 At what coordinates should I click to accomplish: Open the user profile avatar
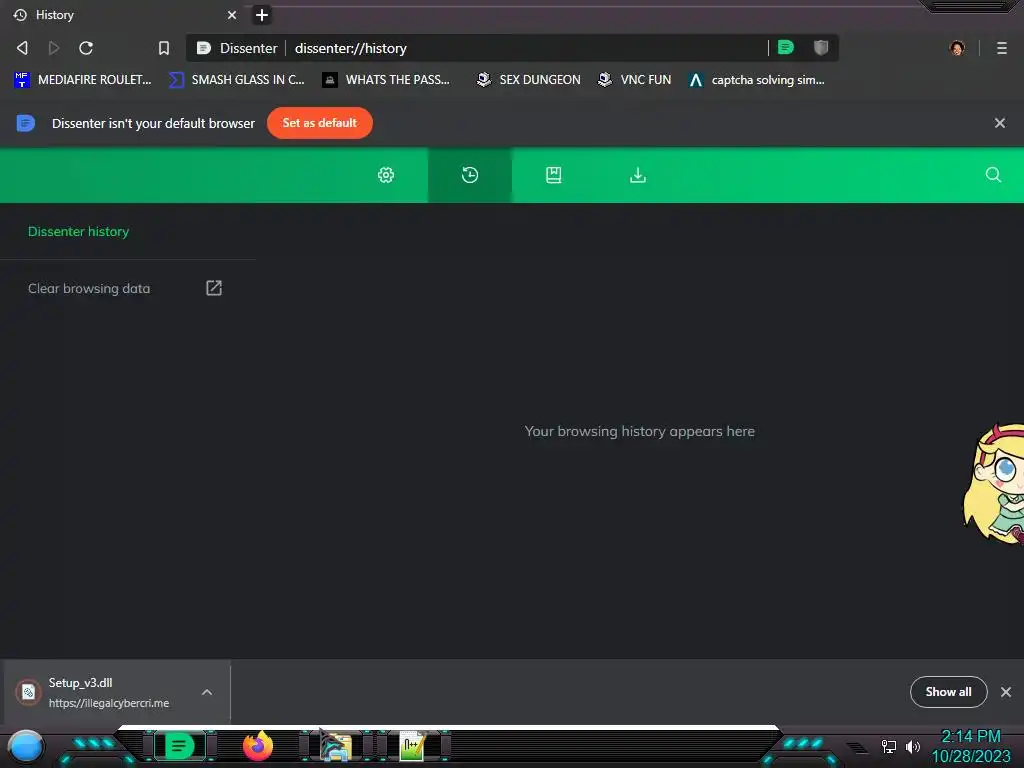[957, 48]
